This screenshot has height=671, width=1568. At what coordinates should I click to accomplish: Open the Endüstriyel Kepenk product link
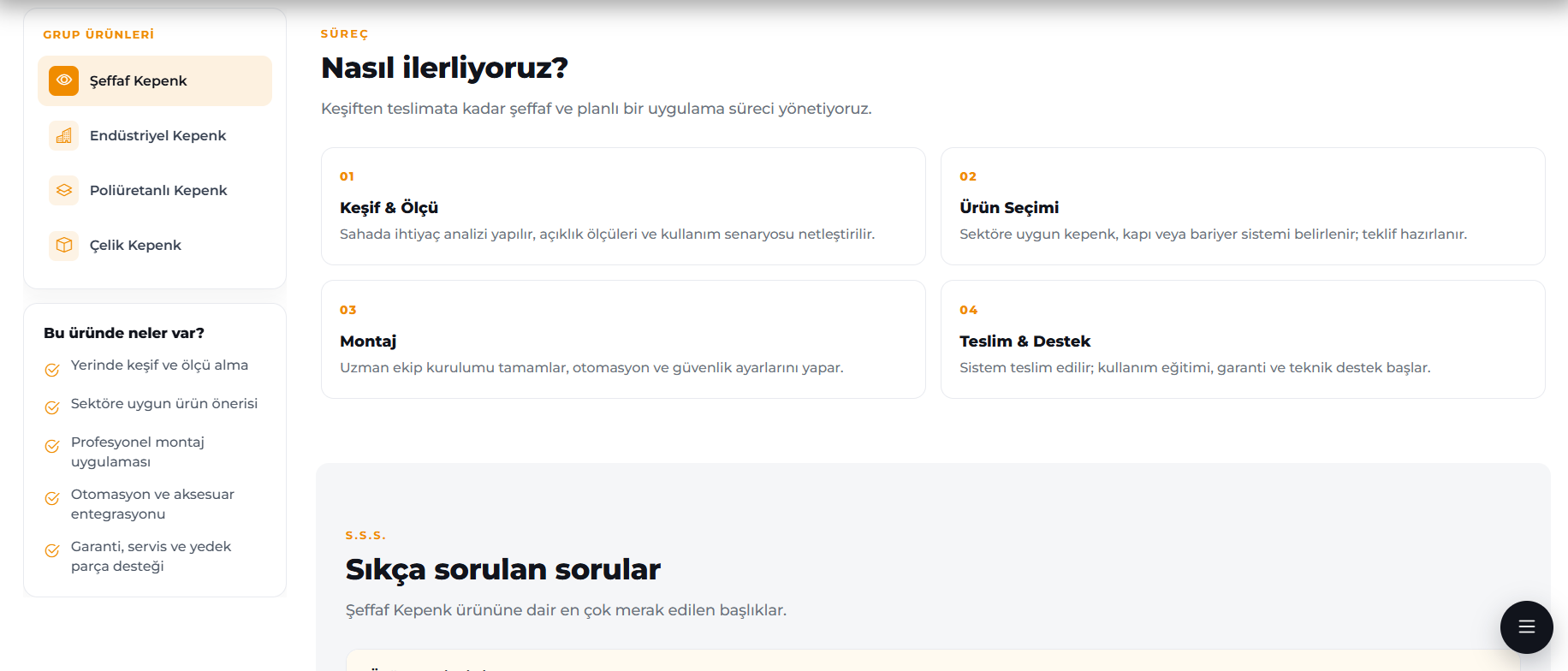(x=155, y=135)
